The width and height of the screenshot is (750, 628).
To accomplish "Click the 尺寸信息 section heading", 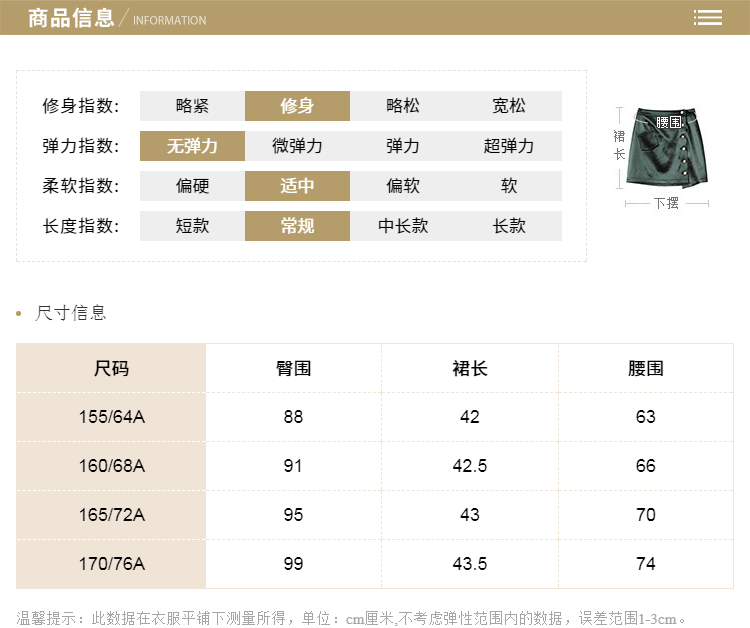I will coord(70,313).
